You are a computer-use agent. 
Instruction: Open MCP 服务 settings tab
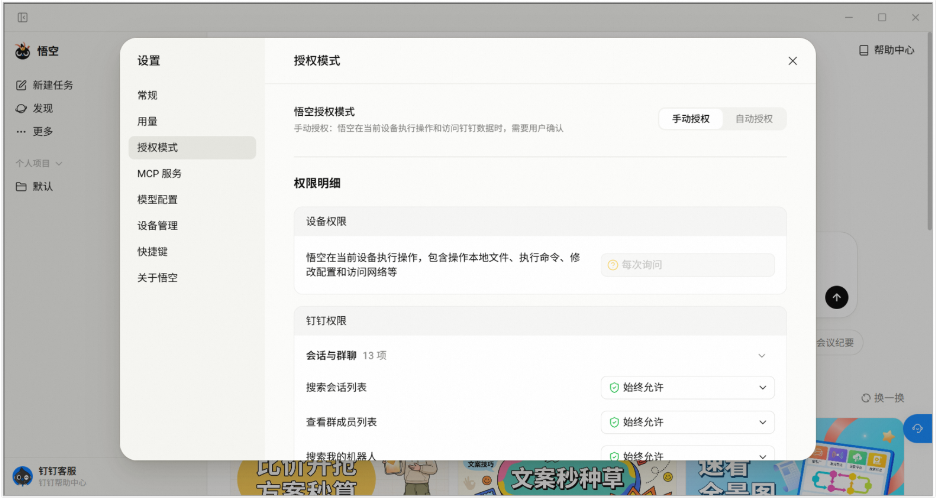coord(192,173)
